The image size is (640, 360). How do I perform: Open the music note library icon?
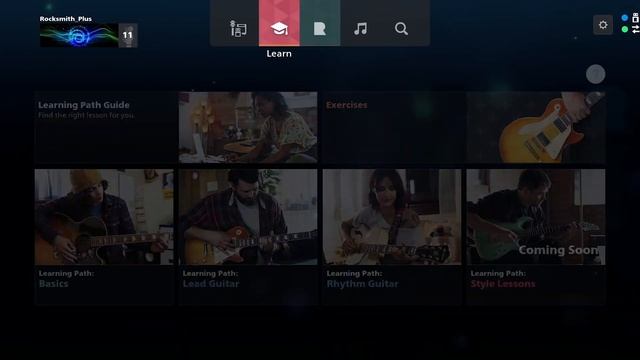(360, 29)
